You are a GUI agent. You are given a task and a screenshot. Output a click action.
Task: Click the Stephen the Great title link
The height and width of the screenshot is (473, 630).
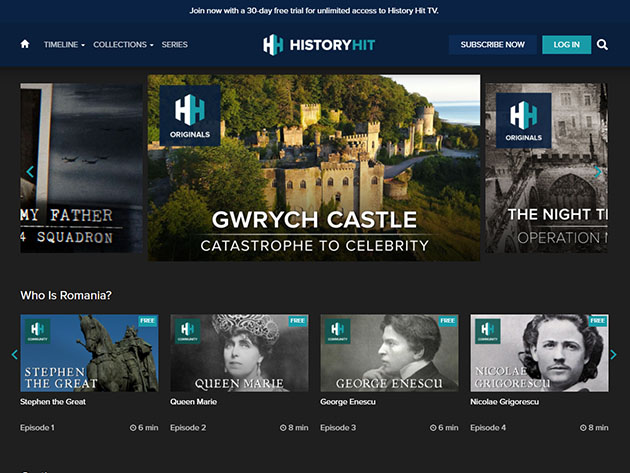coord(53,402)
